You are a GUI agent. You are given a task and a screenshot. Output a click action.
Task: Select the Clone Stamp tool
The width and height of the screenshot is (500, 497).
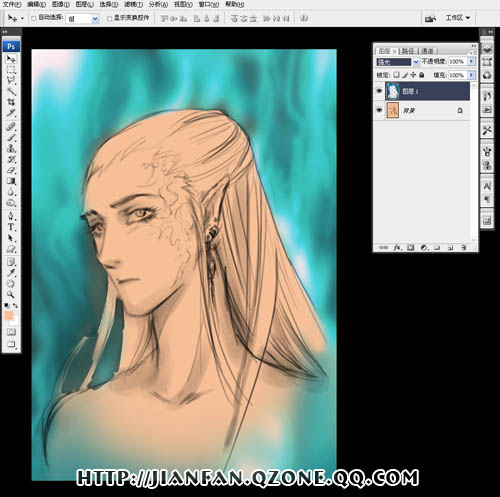pyautogui.click(x=11, y=148)
